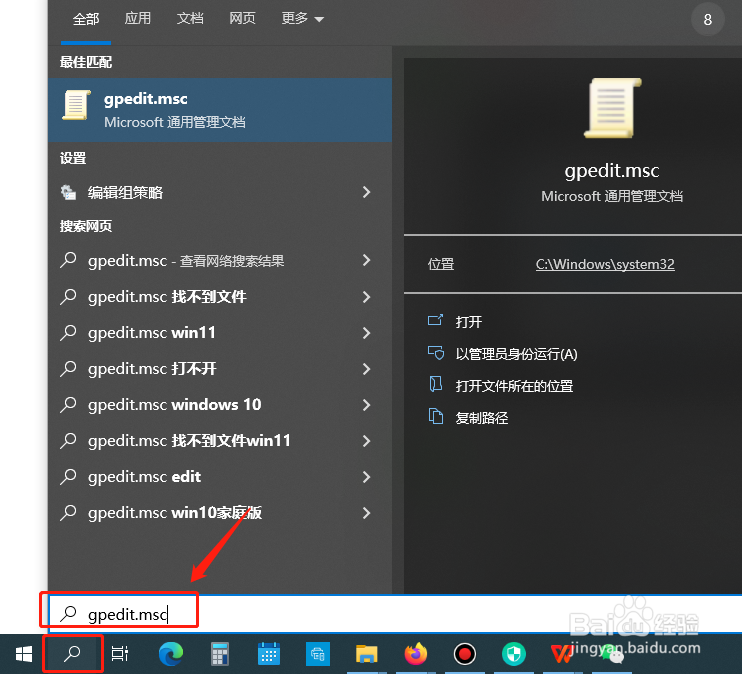The image size is (742, 674).
Task: Expand arrow for gpedit.msc windows 10
Action: [366, 405]
